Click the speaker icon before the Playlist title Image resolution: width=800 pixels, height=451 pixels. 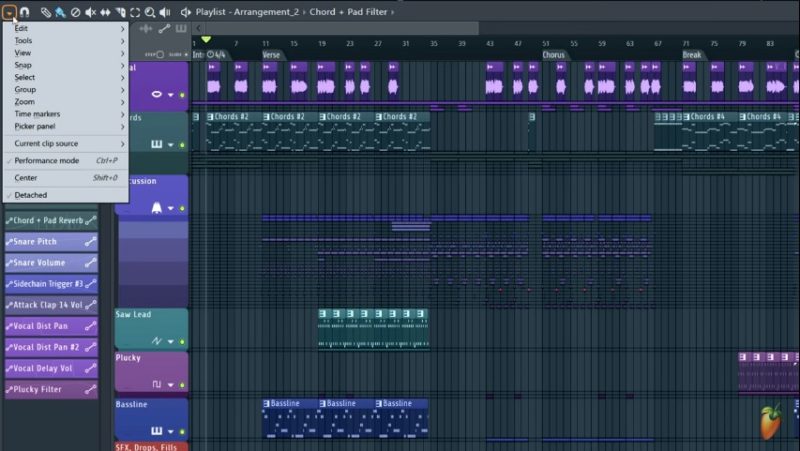(186, 12)
